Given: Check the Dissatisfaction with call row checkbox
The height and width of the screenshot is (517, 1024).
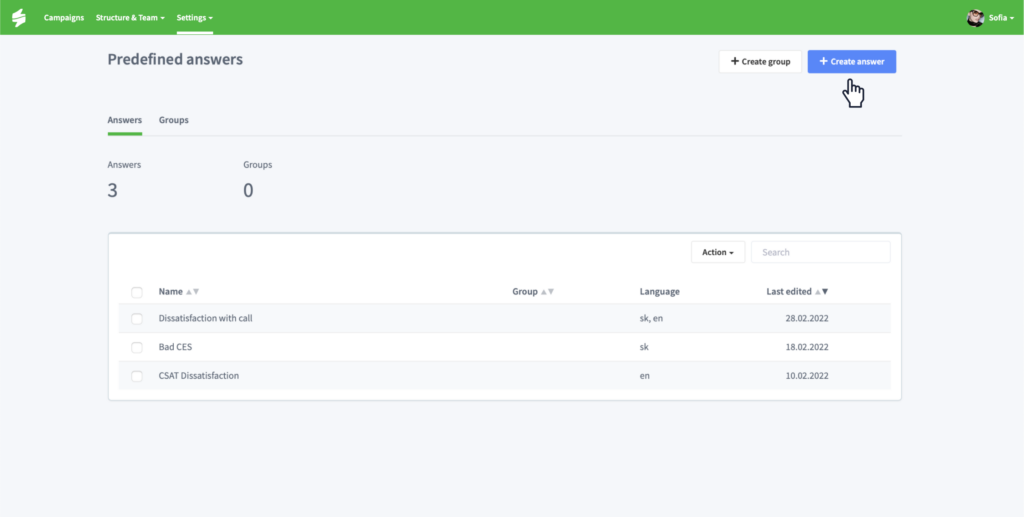Looking at the screenshot, I should (136, 319).
